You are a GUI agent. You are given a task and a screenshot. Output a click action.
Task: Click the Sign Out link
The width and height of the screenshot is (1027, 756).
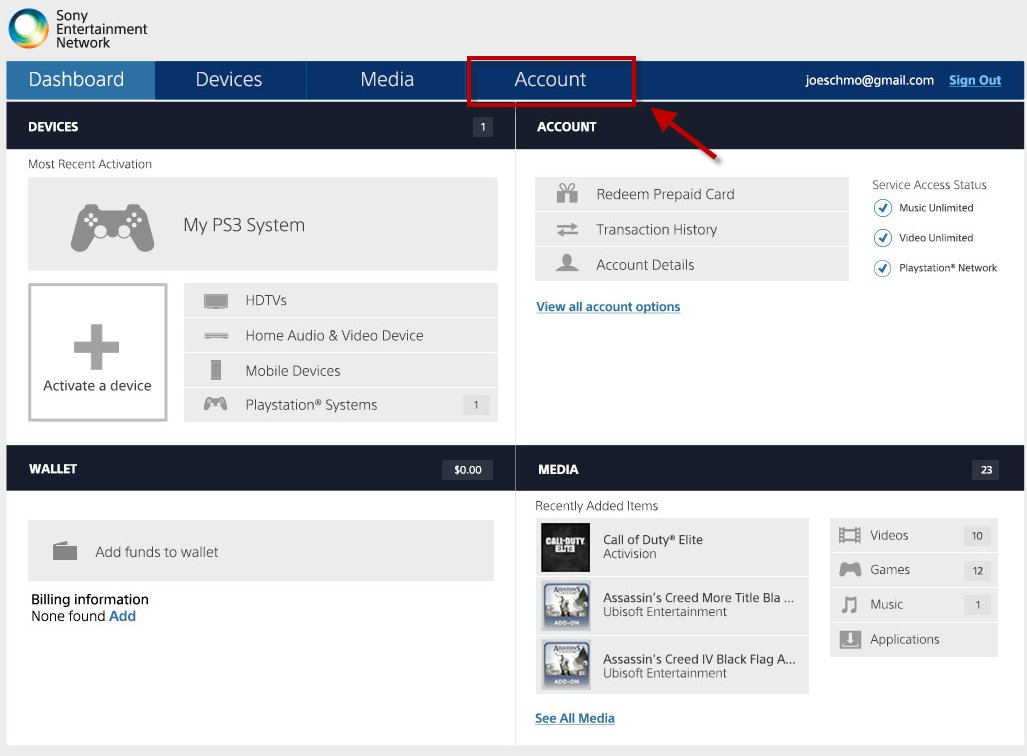[x=975, y=80]
